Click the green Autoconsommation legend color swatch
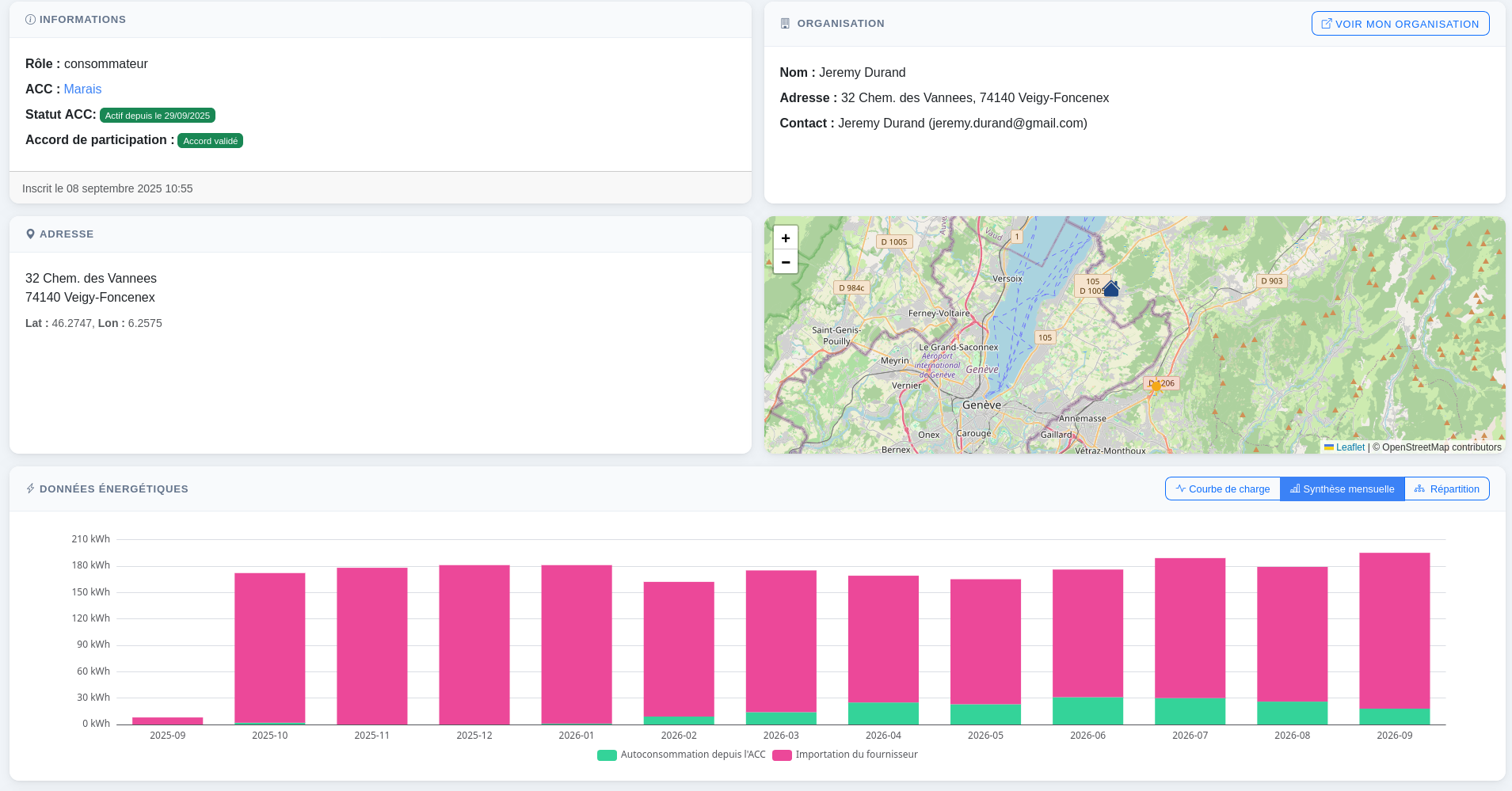Viewport: 1512px width, 791px height. click(x=607, y=755)
